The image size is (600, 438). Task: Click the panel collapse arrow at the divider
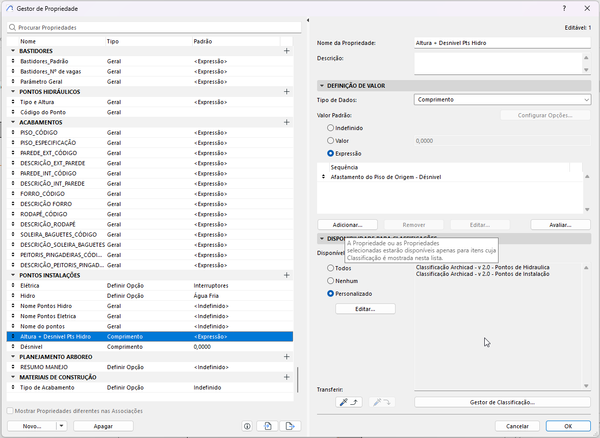308,20
